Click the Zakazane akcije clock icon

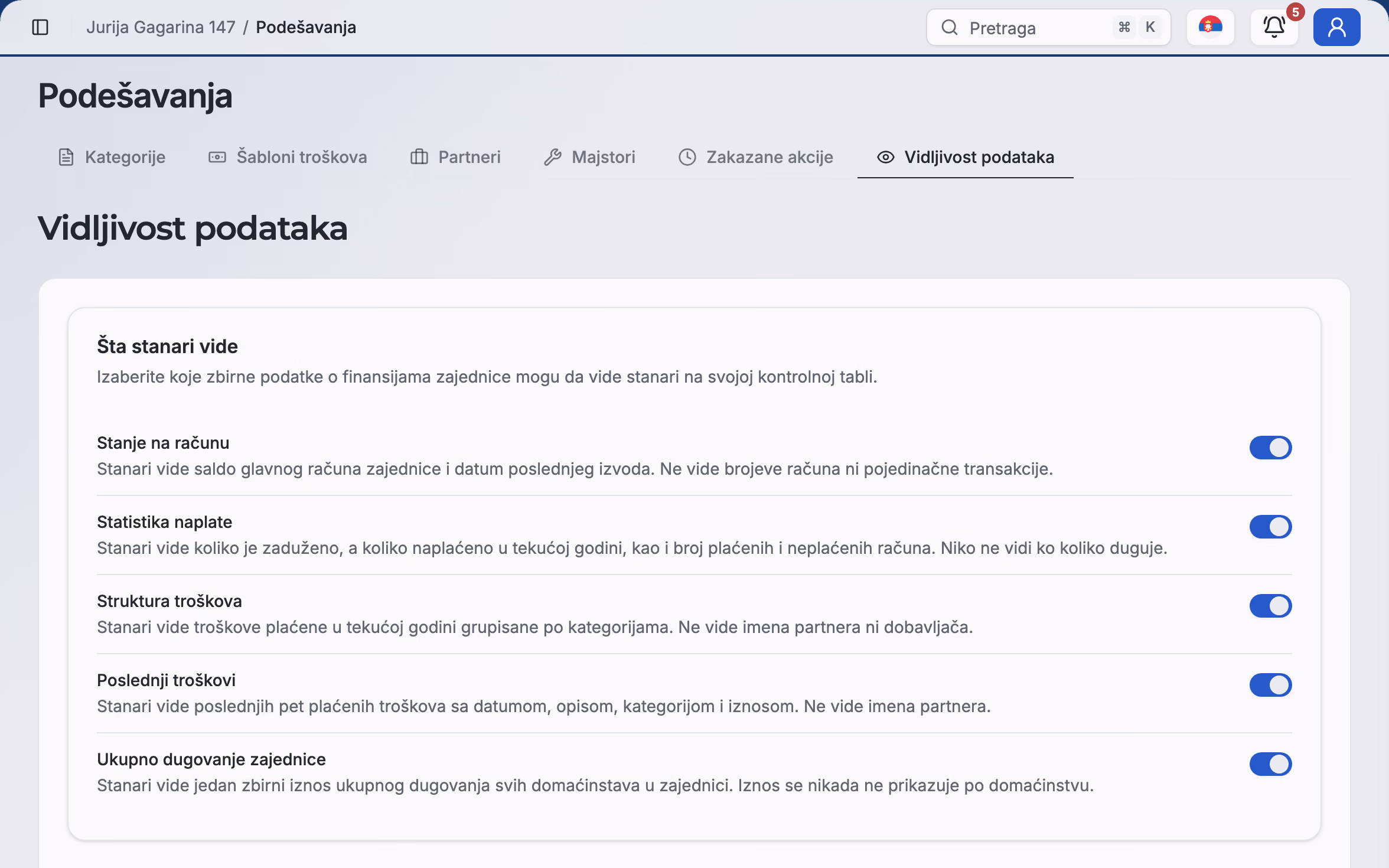click(687, 157)
